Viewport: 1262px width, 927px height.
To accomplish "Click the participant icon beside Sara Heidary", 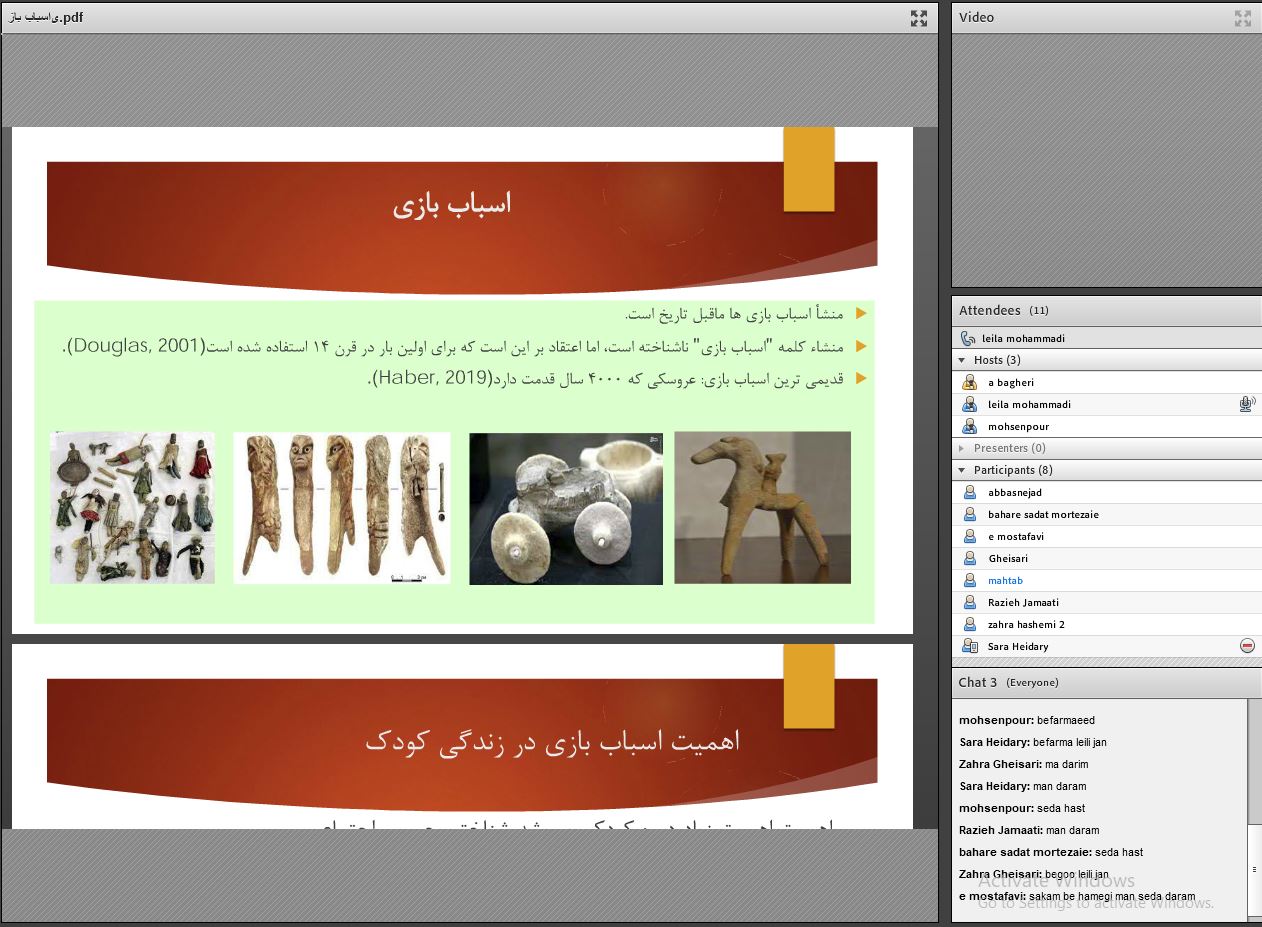I will point(969,647).
